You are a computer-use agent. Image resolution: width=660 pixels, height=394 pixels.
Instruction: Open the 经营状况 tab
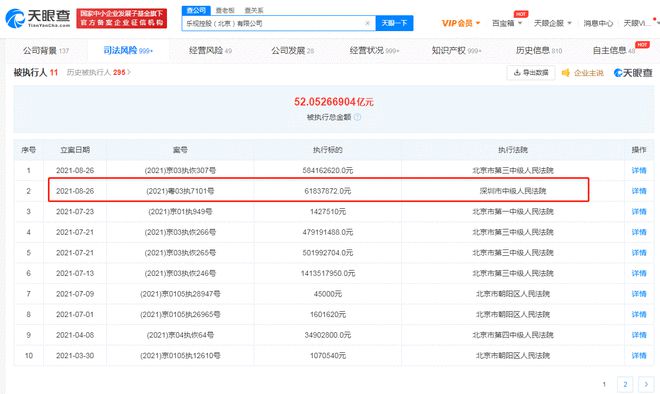(x=374, y=51)
